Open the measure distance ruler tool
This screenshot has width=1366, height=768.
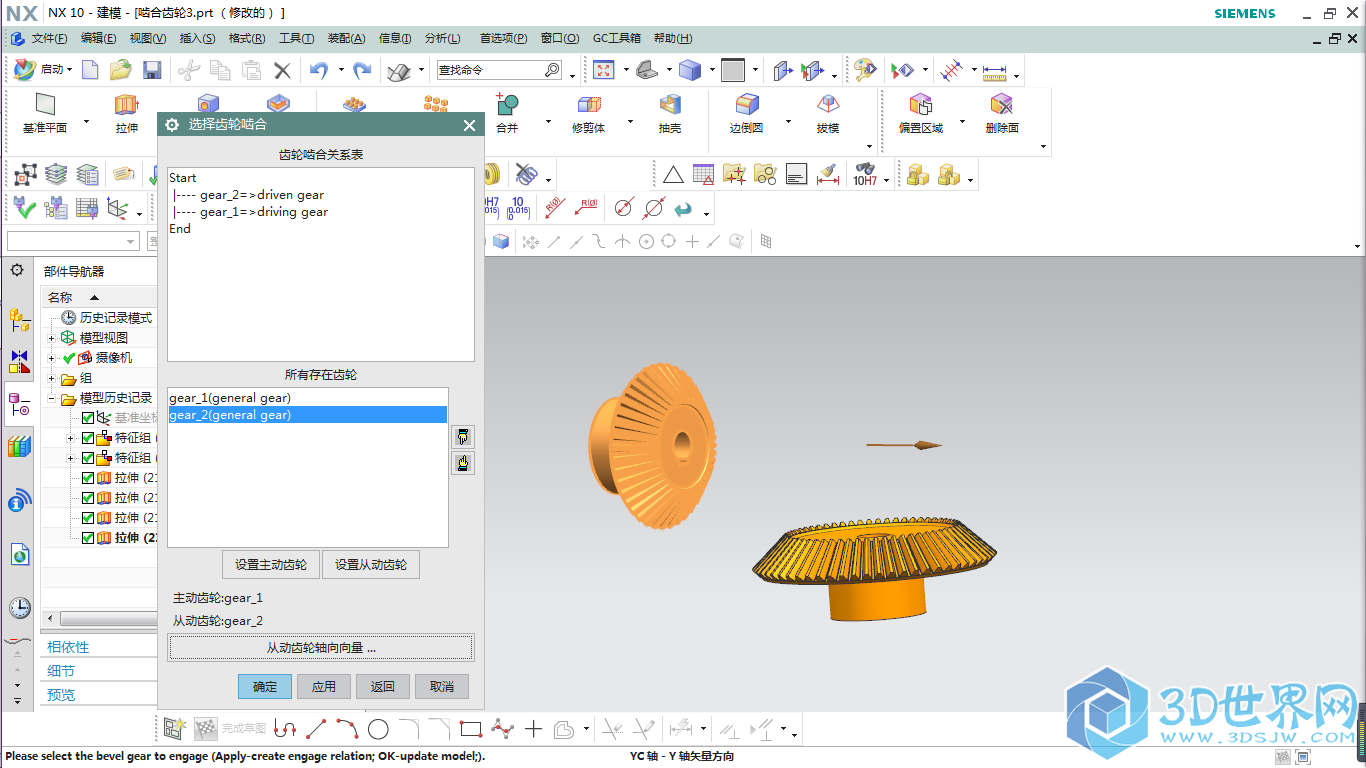[x=995, y=70]
